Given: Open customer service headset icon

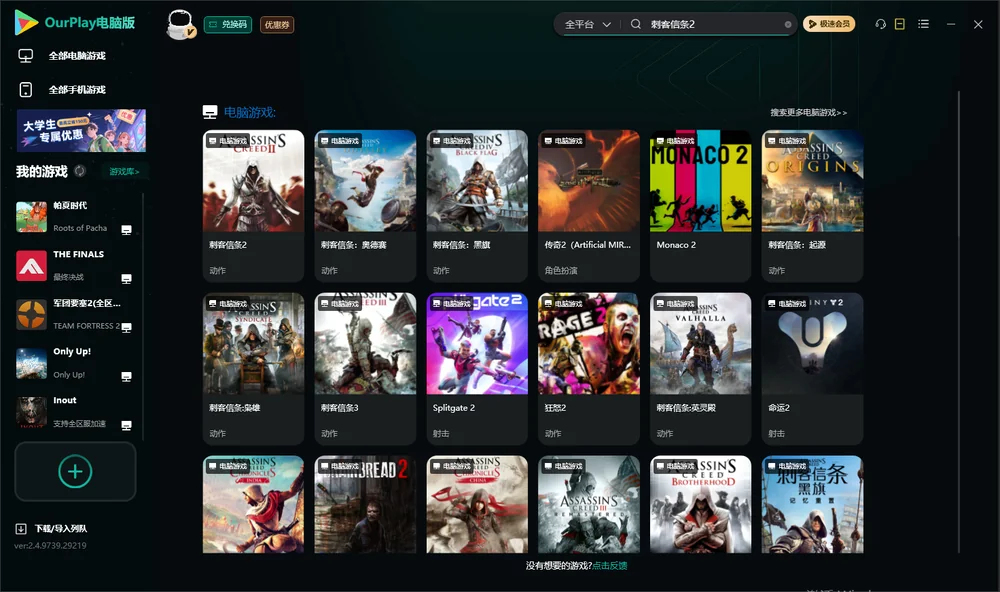Looking at the screenshot, I should pyautogui.click(x=880, y=24).
